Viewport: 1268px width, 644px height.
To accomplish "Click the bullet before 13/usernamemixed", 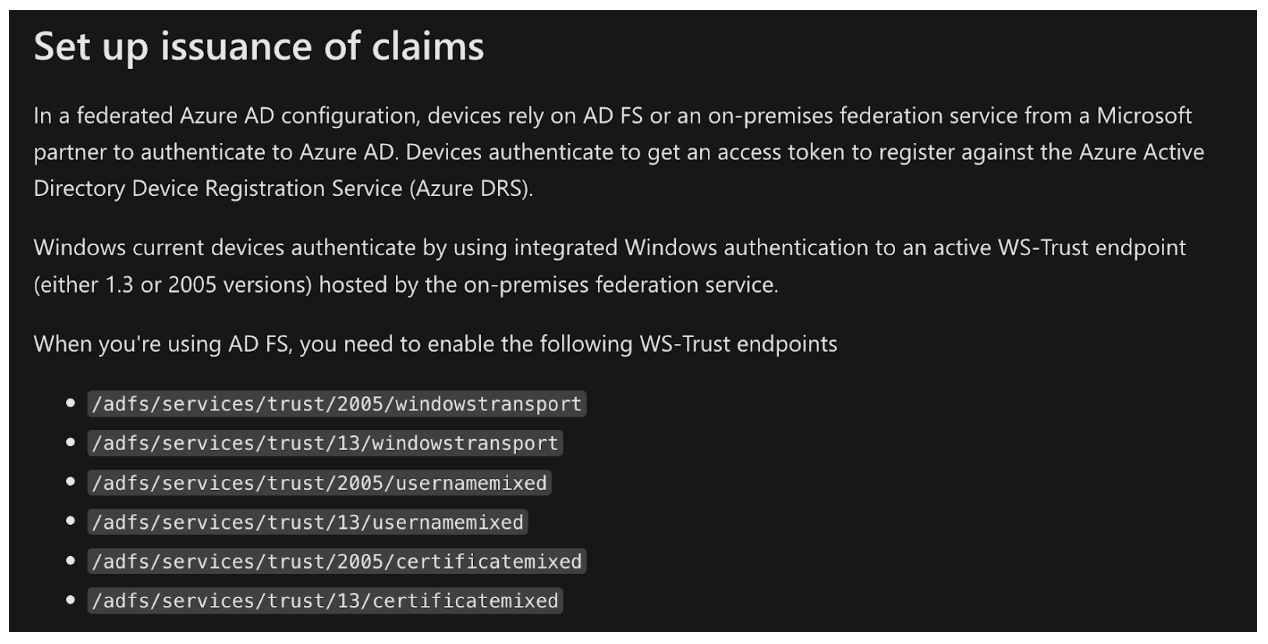I will pyautogui.click(x=70, y=522).
